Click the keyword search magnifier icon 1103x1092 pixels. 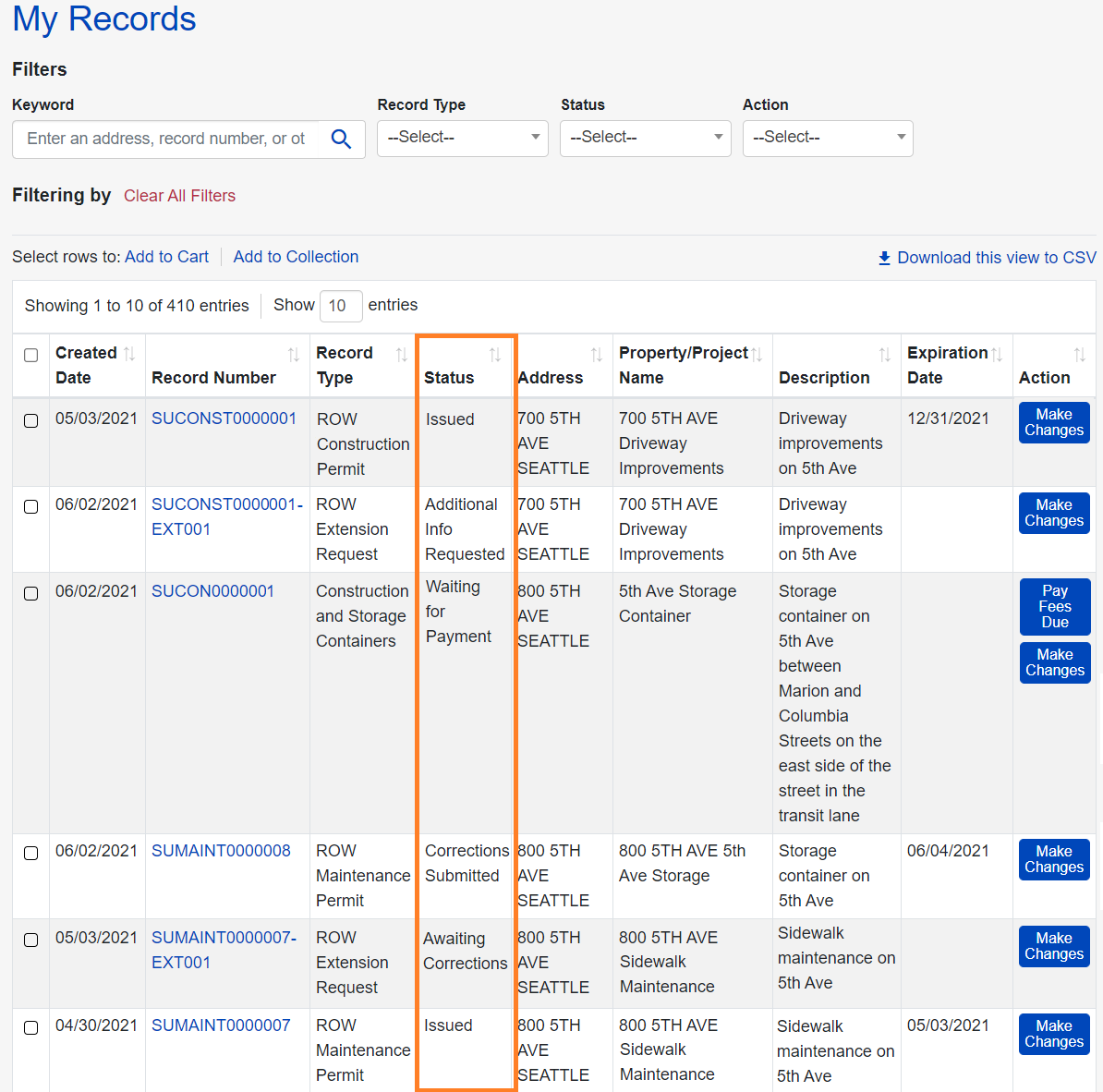coord(341,140)
